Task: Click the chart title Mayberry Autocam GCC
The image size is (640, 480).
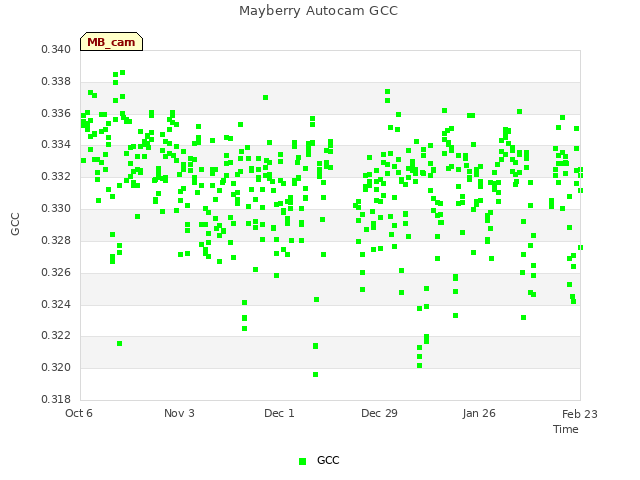Action: tap(318, 11)
